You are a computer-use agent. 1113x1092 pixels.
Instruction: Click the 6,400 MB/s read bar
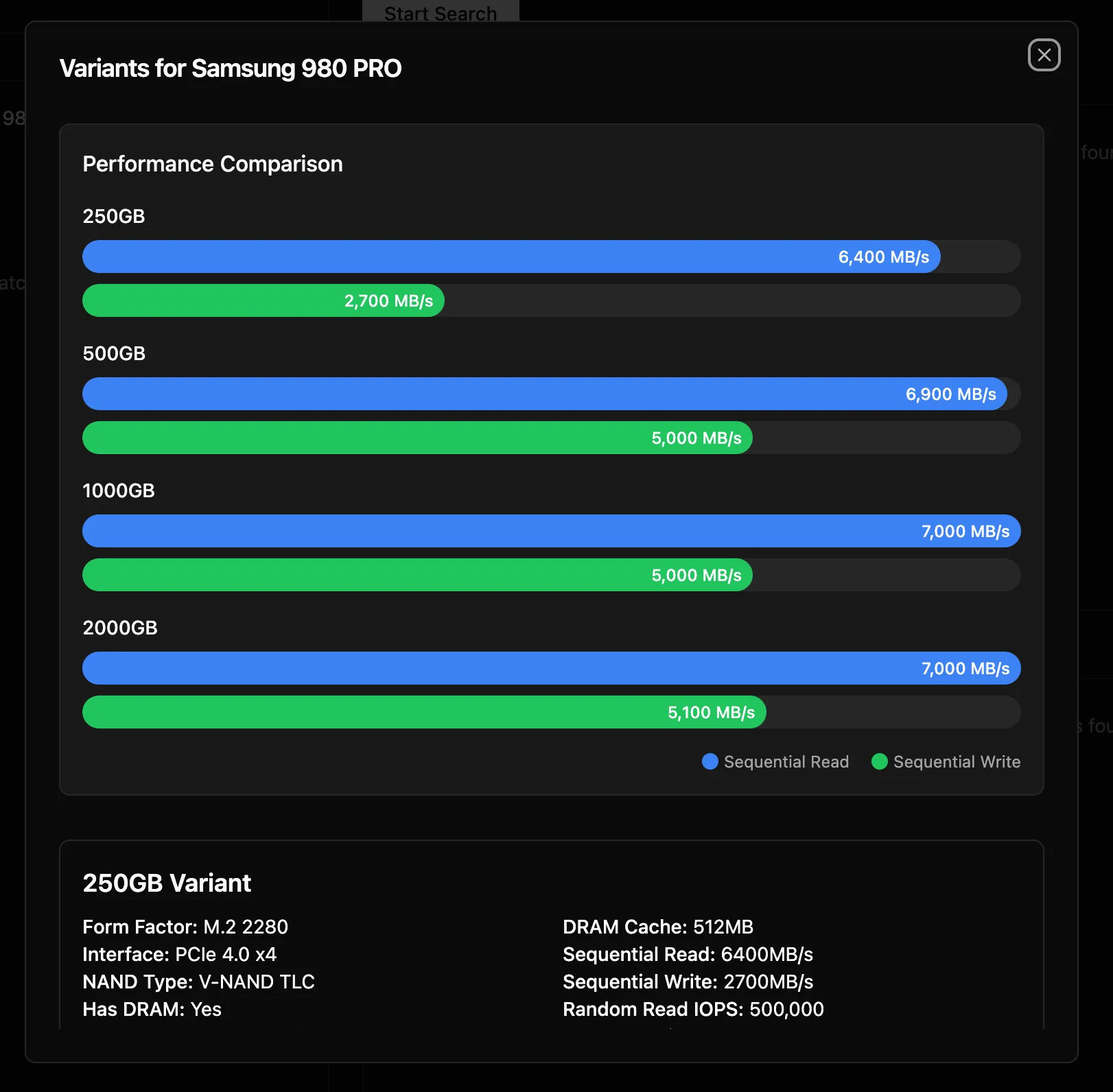(511, 257)
